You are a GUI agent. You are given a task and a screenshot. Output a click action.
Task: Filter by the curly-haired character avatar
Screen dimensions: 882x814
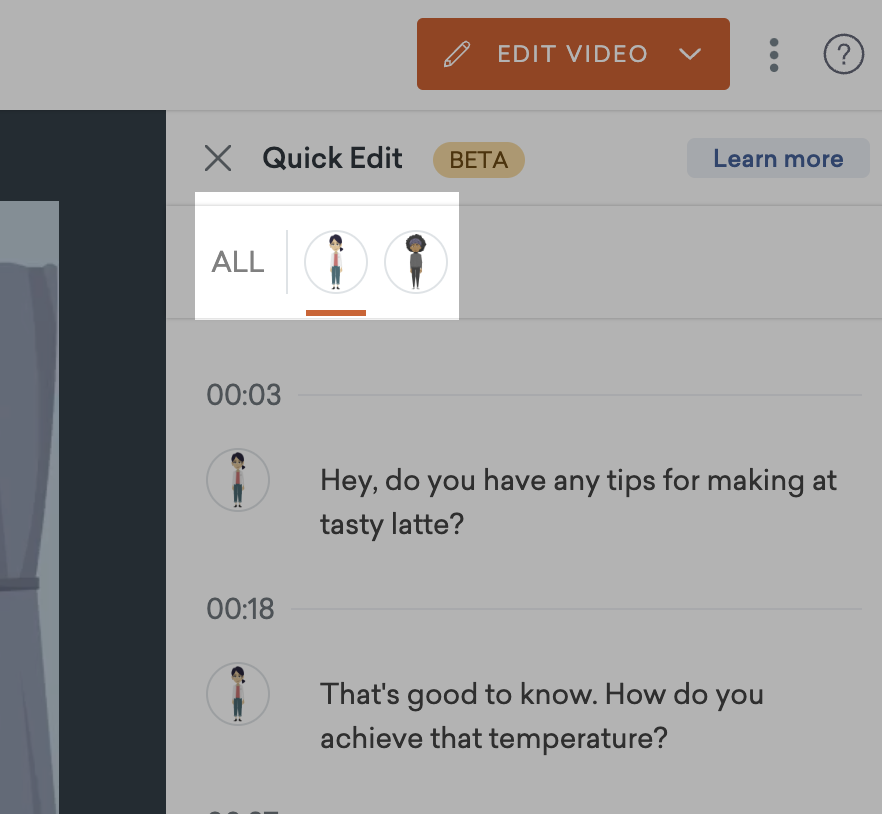(416, 262)
